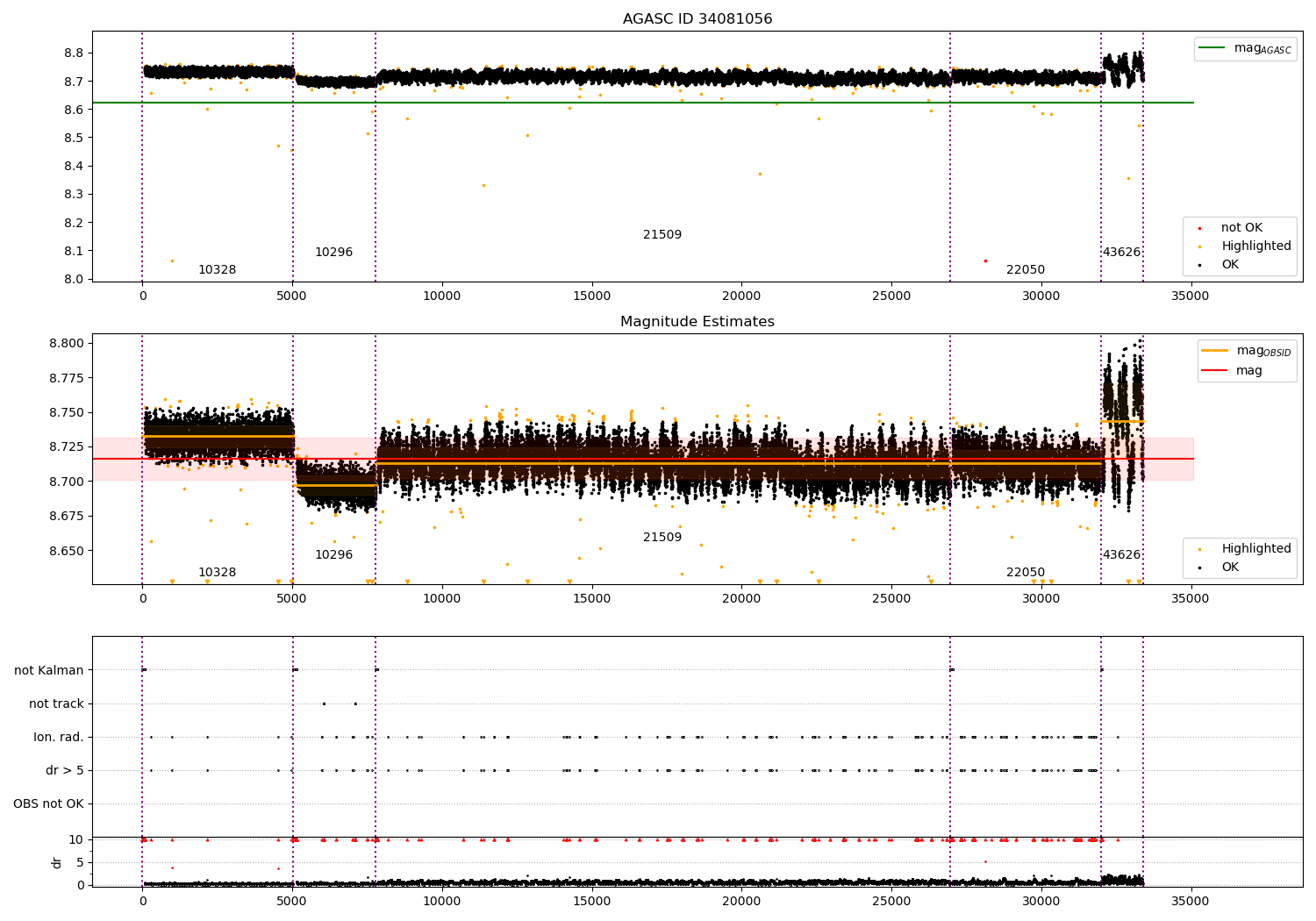This screenshot has height=921, width=1316.
Task: Click the red line sample beside 'mag' legend entry
Action: click(1215, 370)
